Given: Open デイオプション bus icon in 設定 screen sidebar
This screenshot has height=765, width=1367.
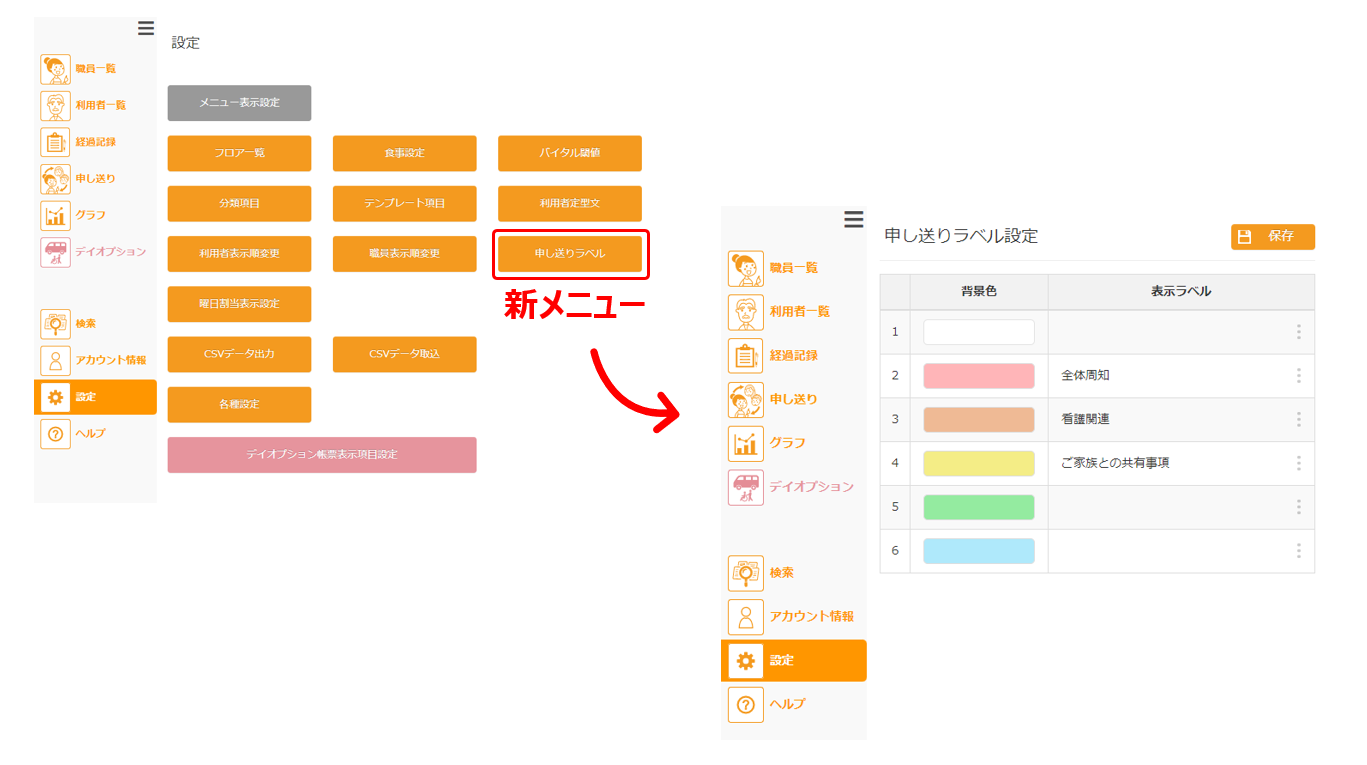Looking at the screenshot, I should pos(56,252).
